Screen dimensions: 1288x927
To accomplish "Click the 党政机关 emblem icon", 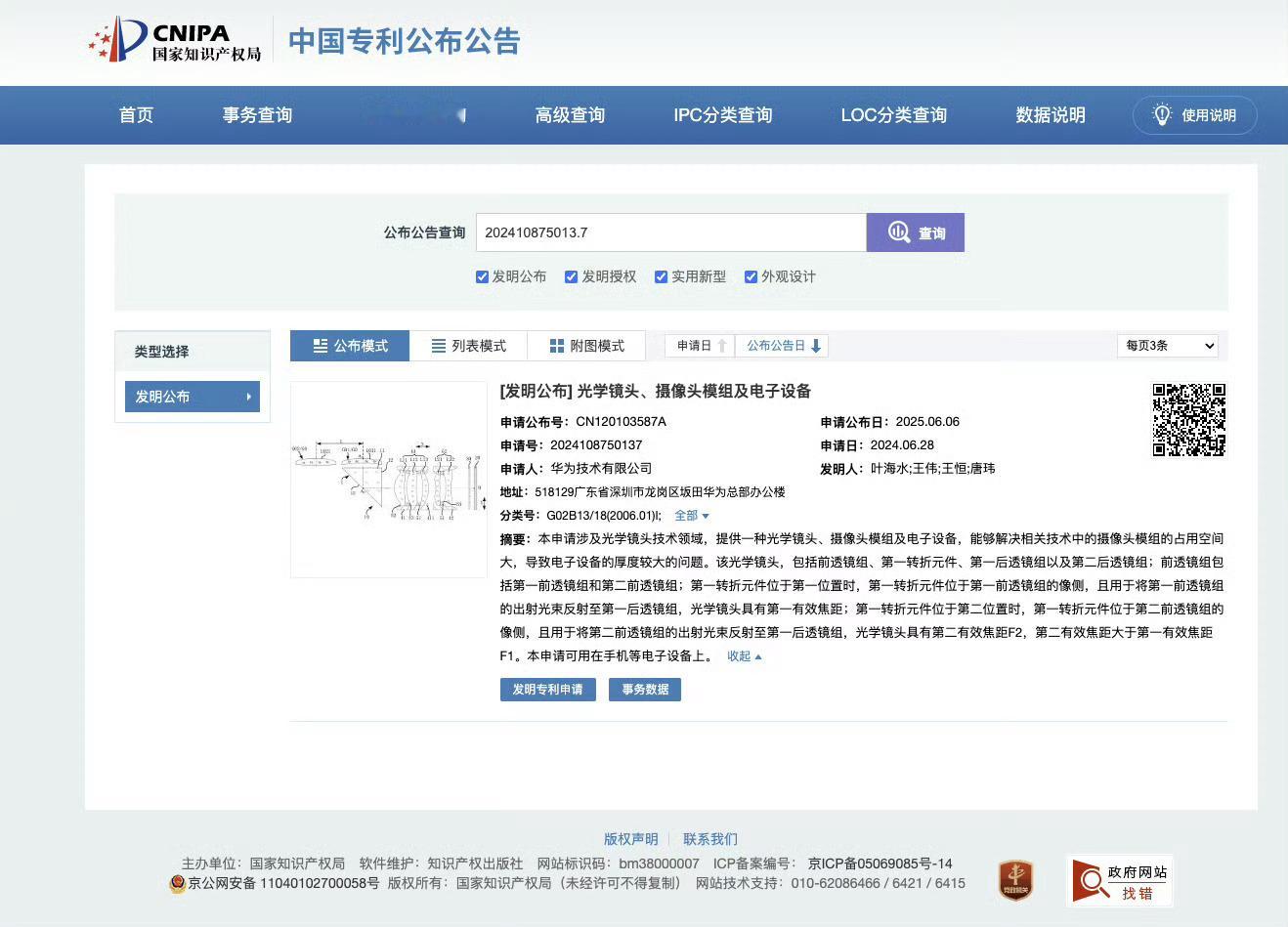I will (x=1016, y=880).
